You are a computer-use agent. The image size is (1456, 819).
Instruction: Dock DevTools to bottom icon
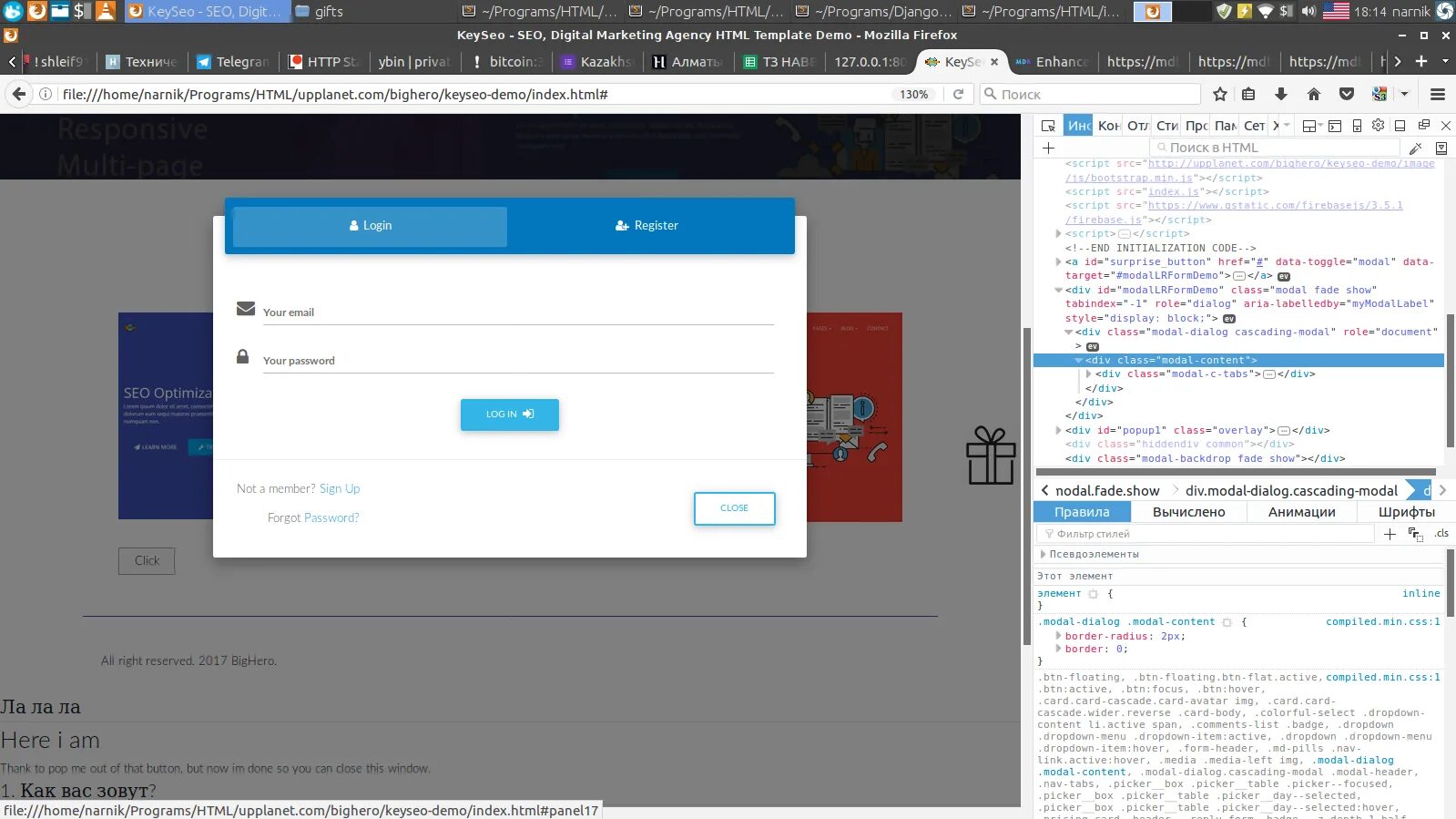tap(1400, 126)
